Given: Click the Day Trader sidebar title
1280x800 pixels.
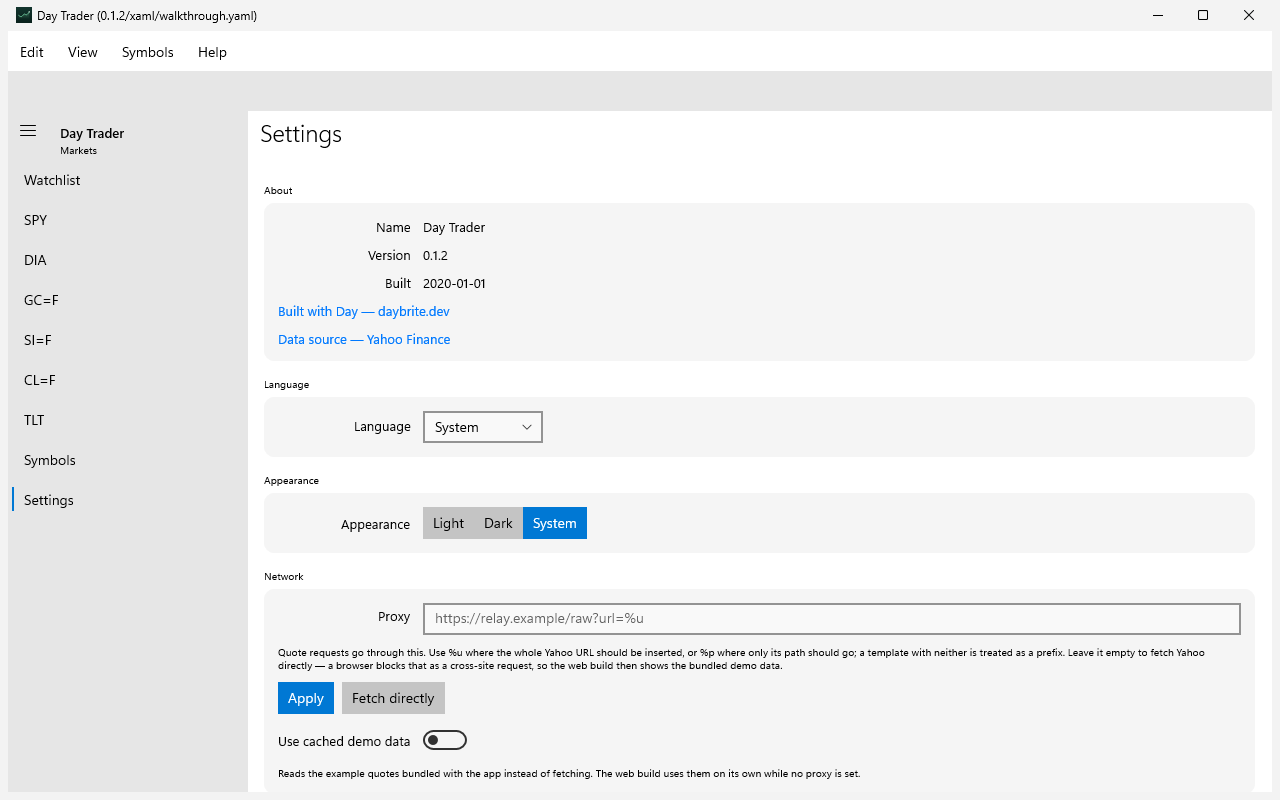Looking at the screenshot, I should 92,133.
